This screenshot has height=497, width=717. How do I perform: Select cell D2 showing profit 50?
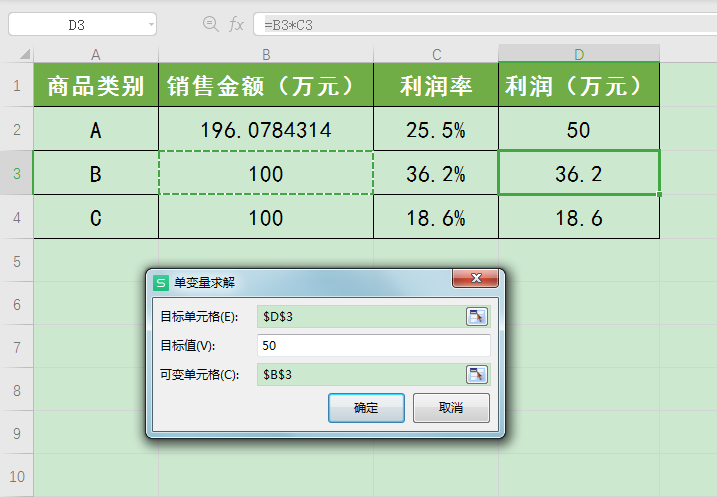coord(579,129)
